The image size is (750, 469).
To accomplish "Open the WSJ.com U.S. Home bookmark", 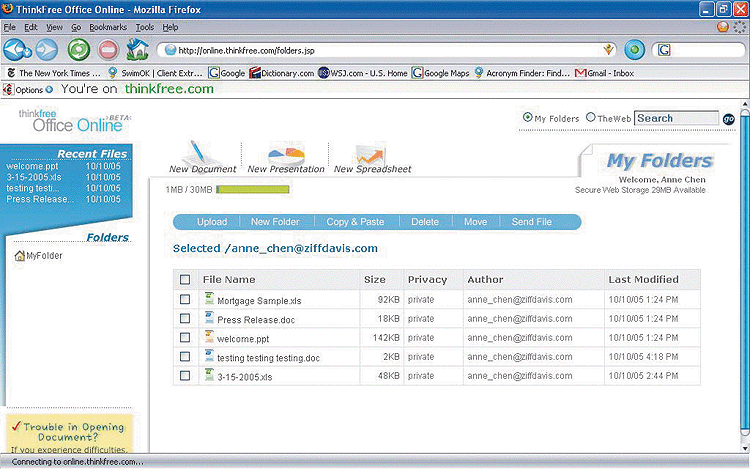I will 363,73.
